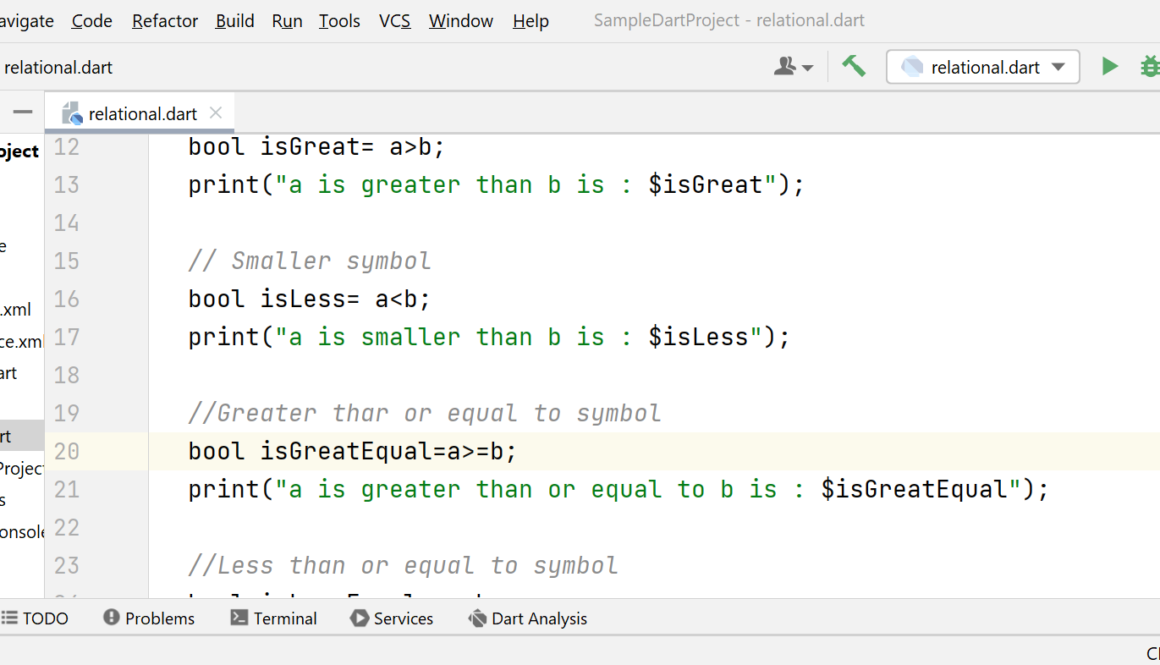
Task: Open the Dart Analysis tool window
Action: pyautogui.click(x=528, y=619)
